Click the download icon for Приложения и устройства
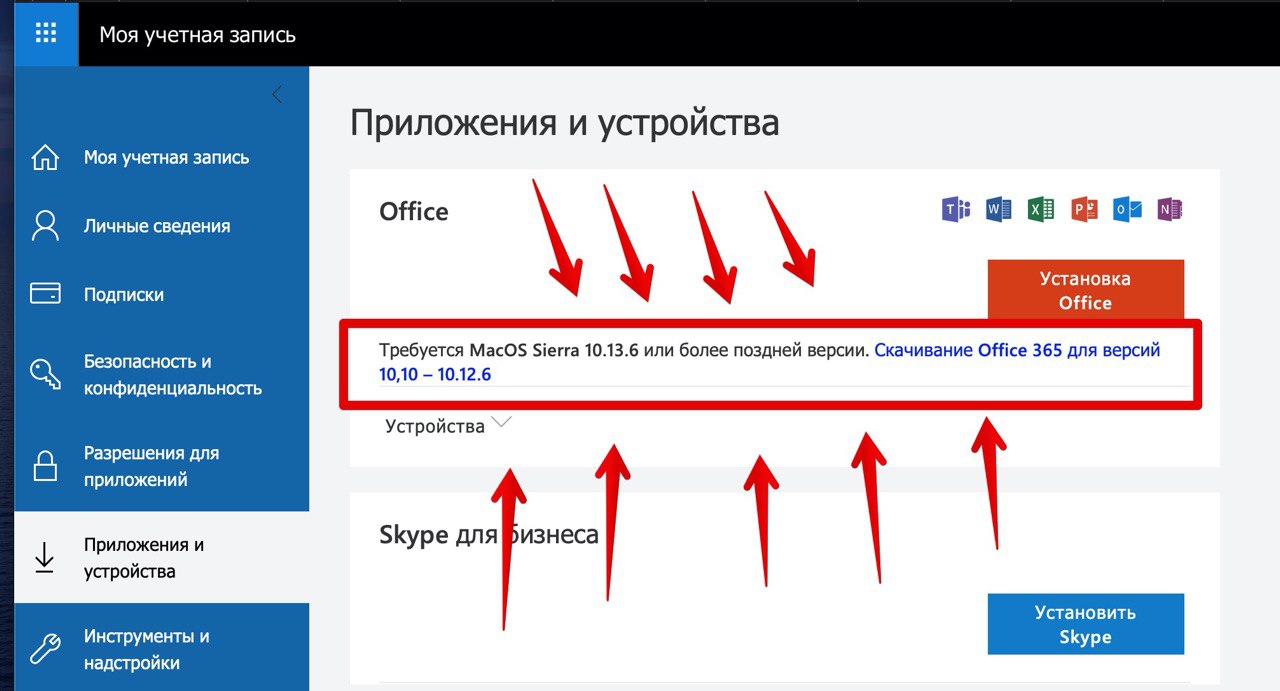1280x691 pixels. pyautogui.click(x=45, y=558)
